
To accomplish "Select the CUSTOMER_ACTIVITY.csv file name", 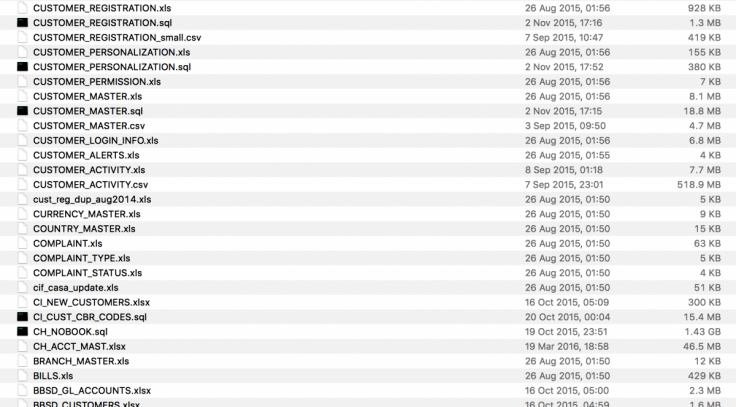I will tap(91, 184).
